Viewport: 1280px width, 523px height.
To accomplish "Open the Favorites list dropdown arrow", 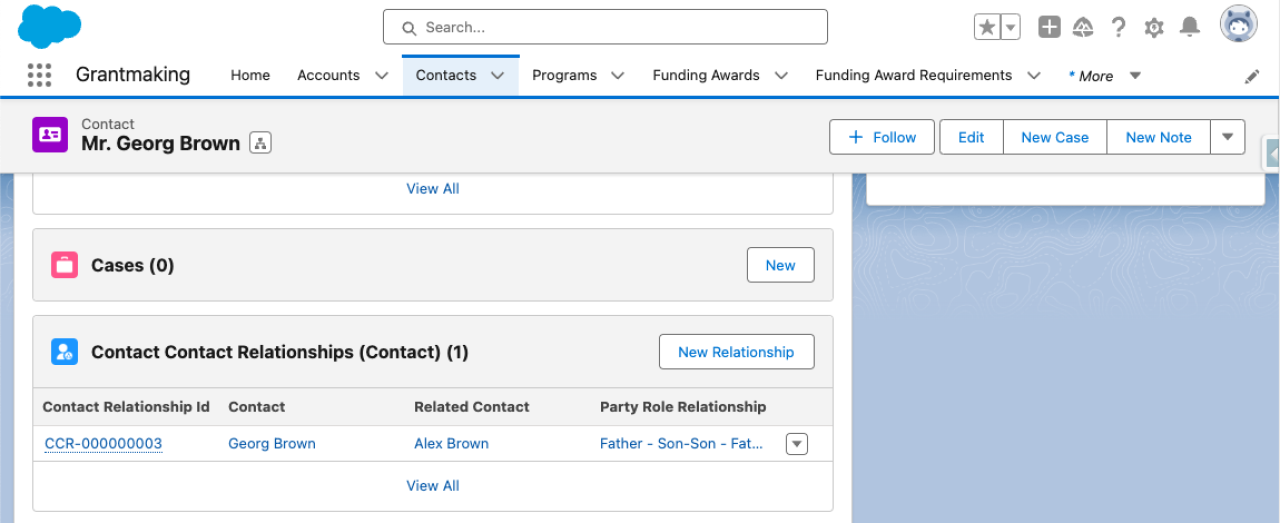I will [1011, 27].
